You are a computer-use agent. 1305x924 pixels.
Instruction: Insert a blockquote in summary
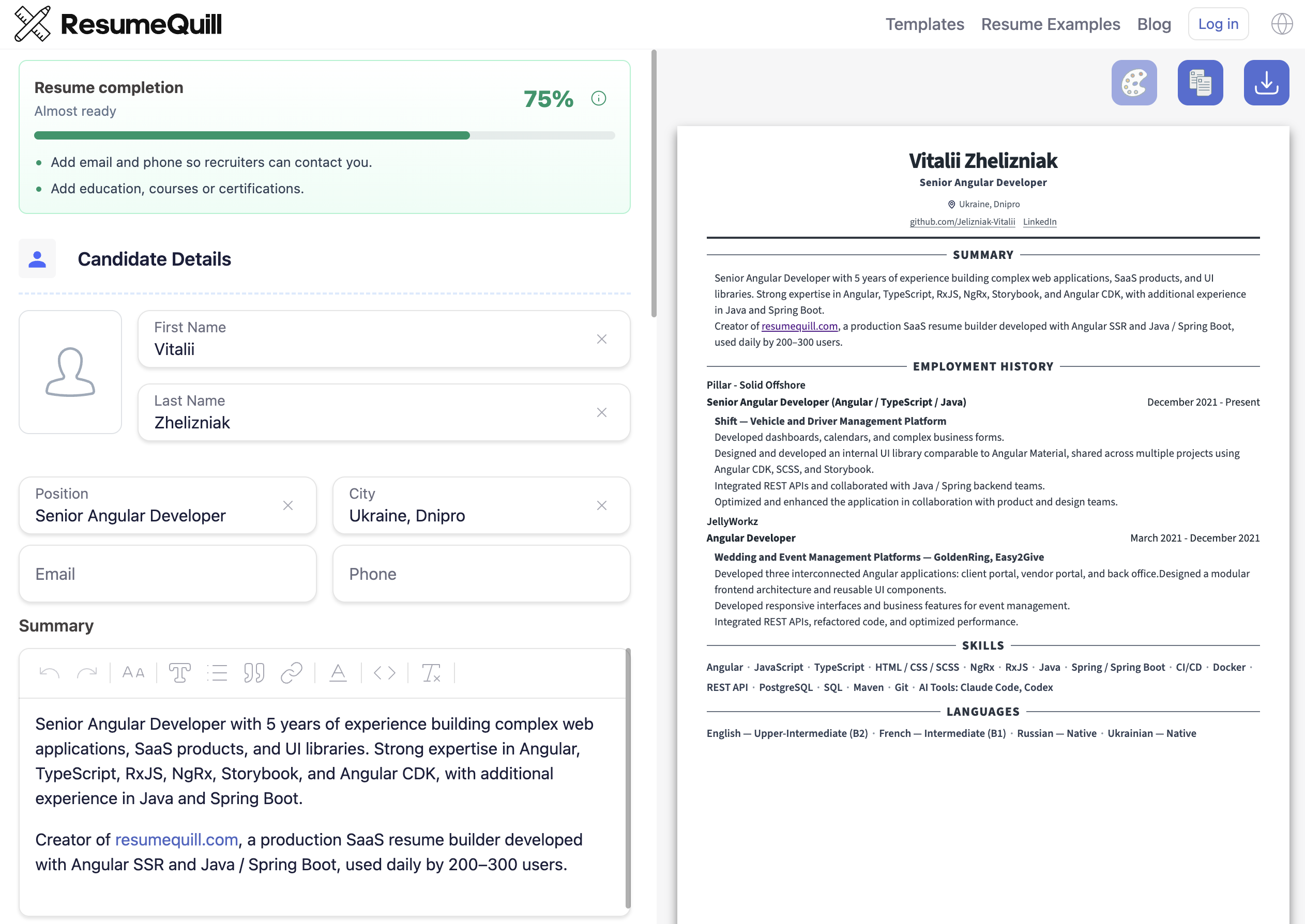254,673
